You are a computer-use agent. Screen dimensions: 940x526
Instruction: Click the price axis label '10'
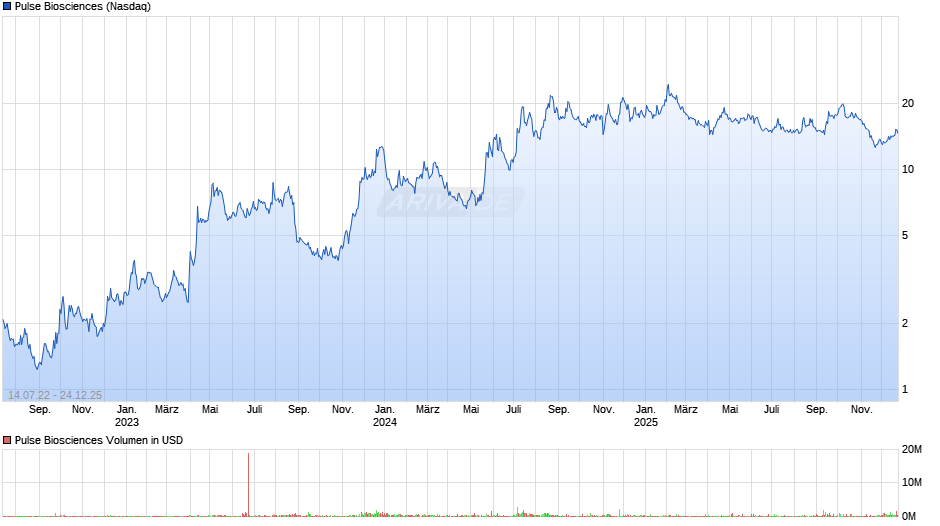click(908, 169)
